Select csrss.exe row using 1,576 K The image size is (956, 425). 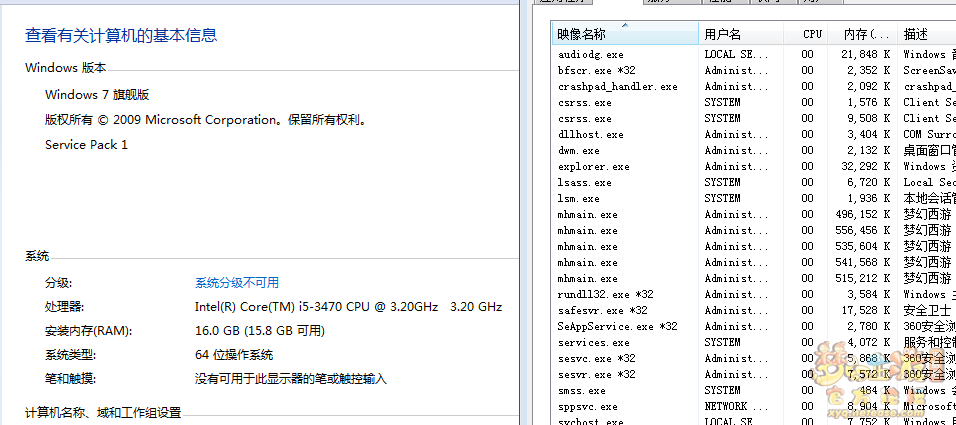pos(754,102)
